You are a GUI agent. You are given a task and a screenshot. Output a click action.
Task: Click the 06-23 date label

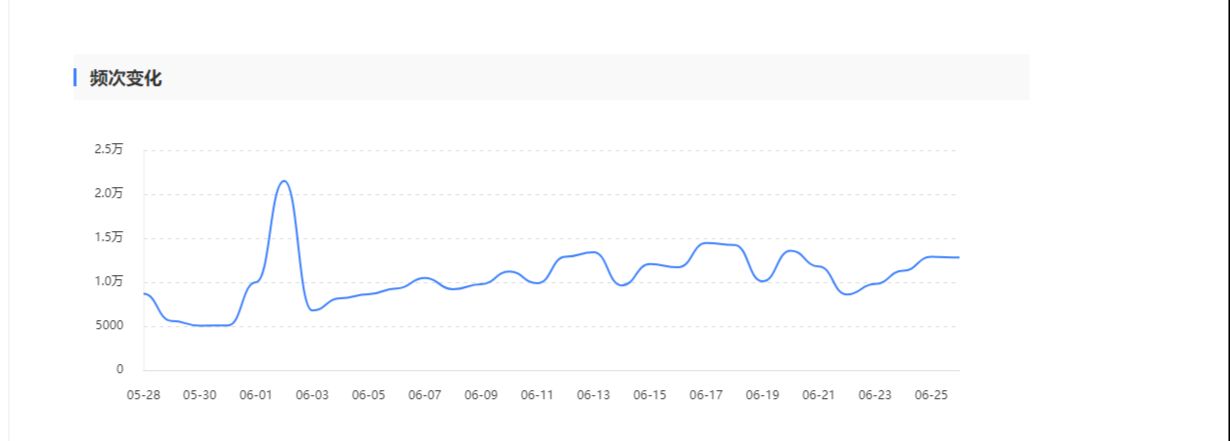point(875,395)
